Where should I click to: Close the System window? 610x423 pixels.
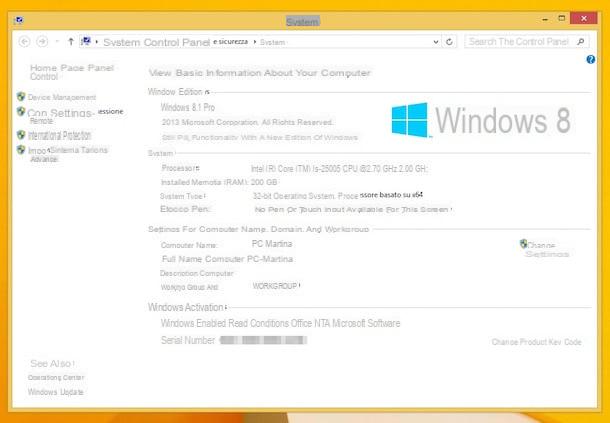point(584,18)
